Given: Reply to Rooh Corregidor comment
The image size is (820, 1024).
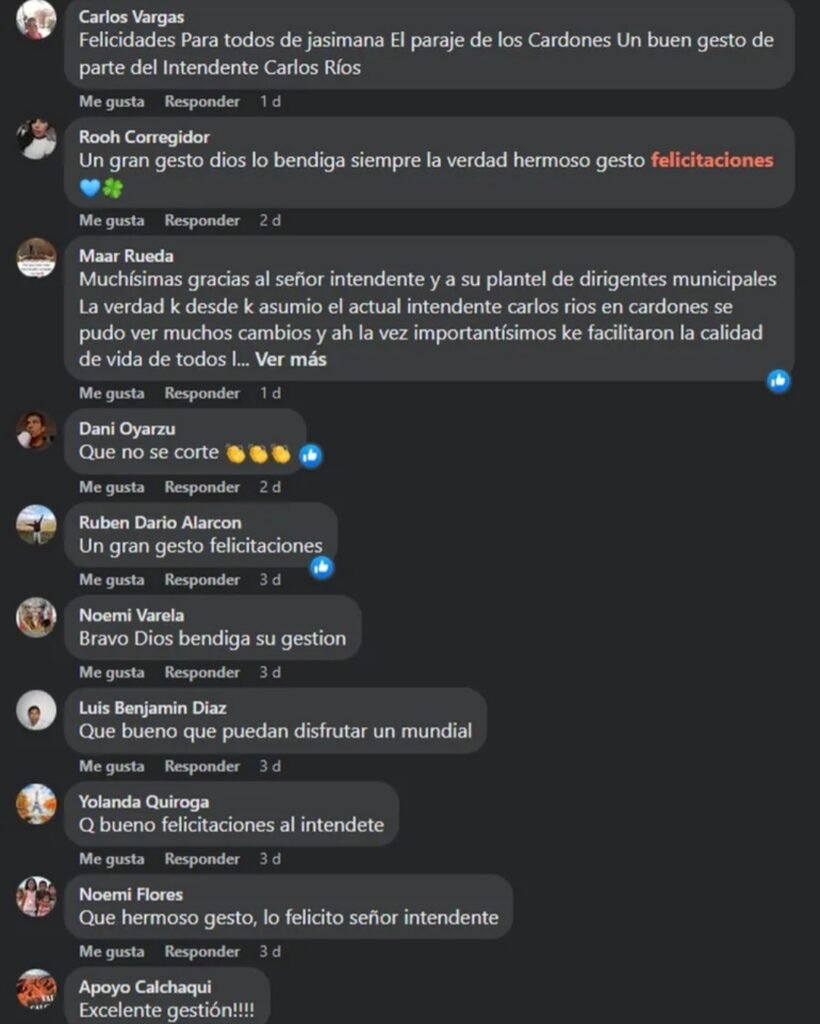Looking at the screenshot, I should click(x=202, y=221).
